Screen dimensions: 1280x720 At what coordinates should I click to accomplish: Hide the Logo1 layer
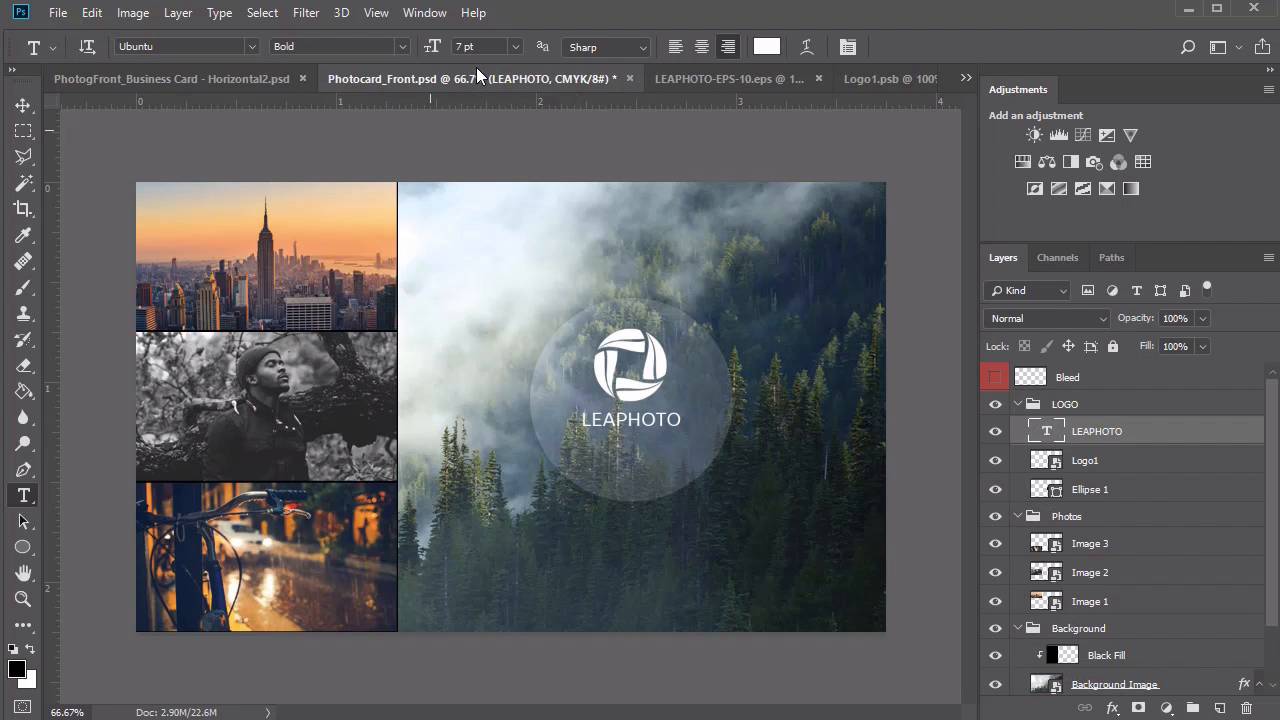coord(995,460)
